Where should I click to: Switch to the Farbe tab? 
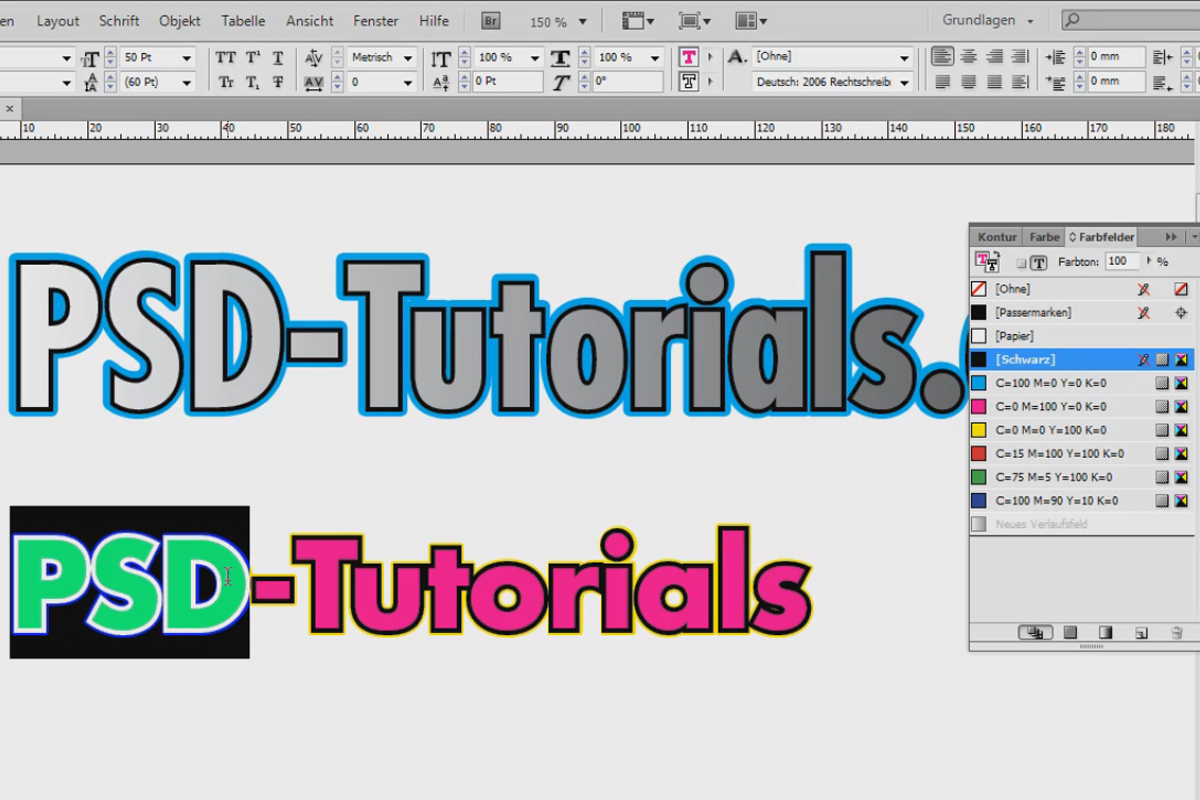tap(1044, 237)
